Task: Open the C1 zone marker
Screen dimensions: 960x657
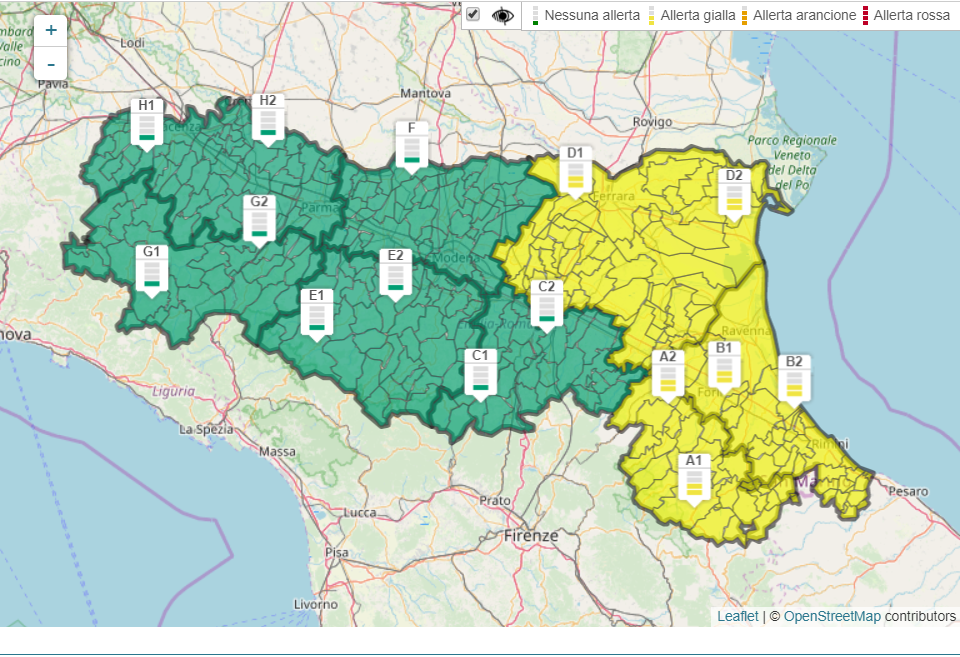Action: click(480, 373)
